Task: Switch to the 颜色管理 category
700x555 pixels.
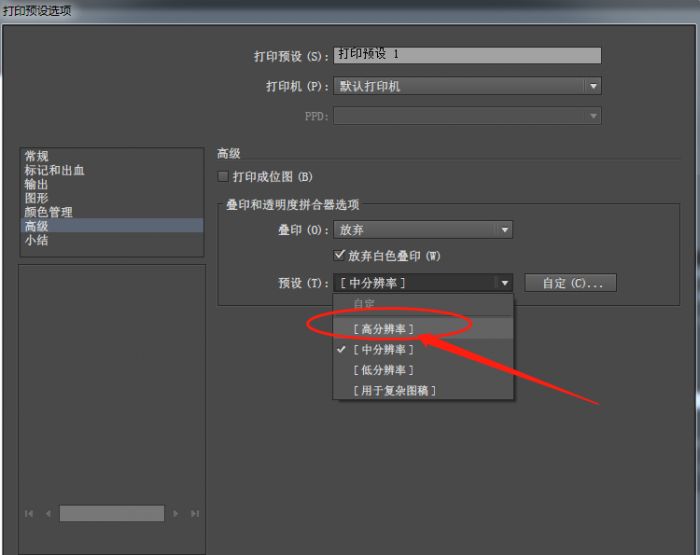Action: coord(49,212)
